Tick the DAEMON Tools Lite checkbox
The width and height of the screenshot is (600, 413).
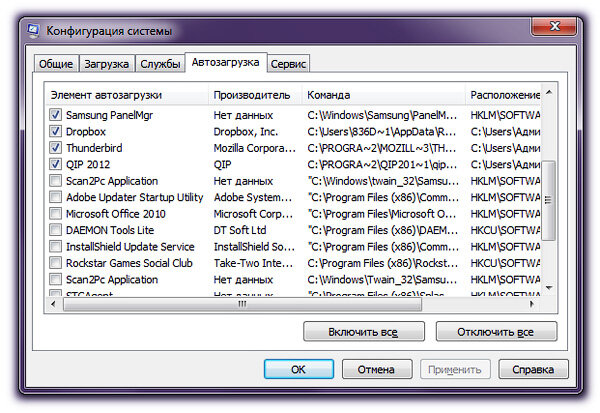[55, 230]
